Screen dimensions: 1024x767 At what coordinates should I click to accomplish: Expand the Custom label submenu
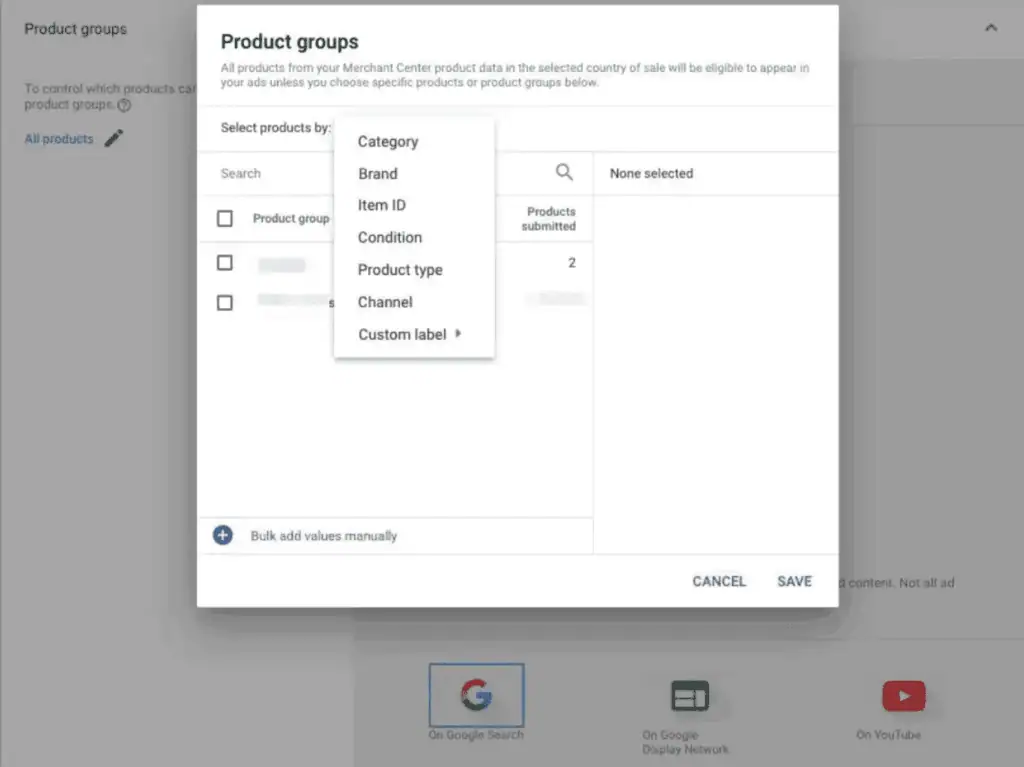[x=410, y=334]
